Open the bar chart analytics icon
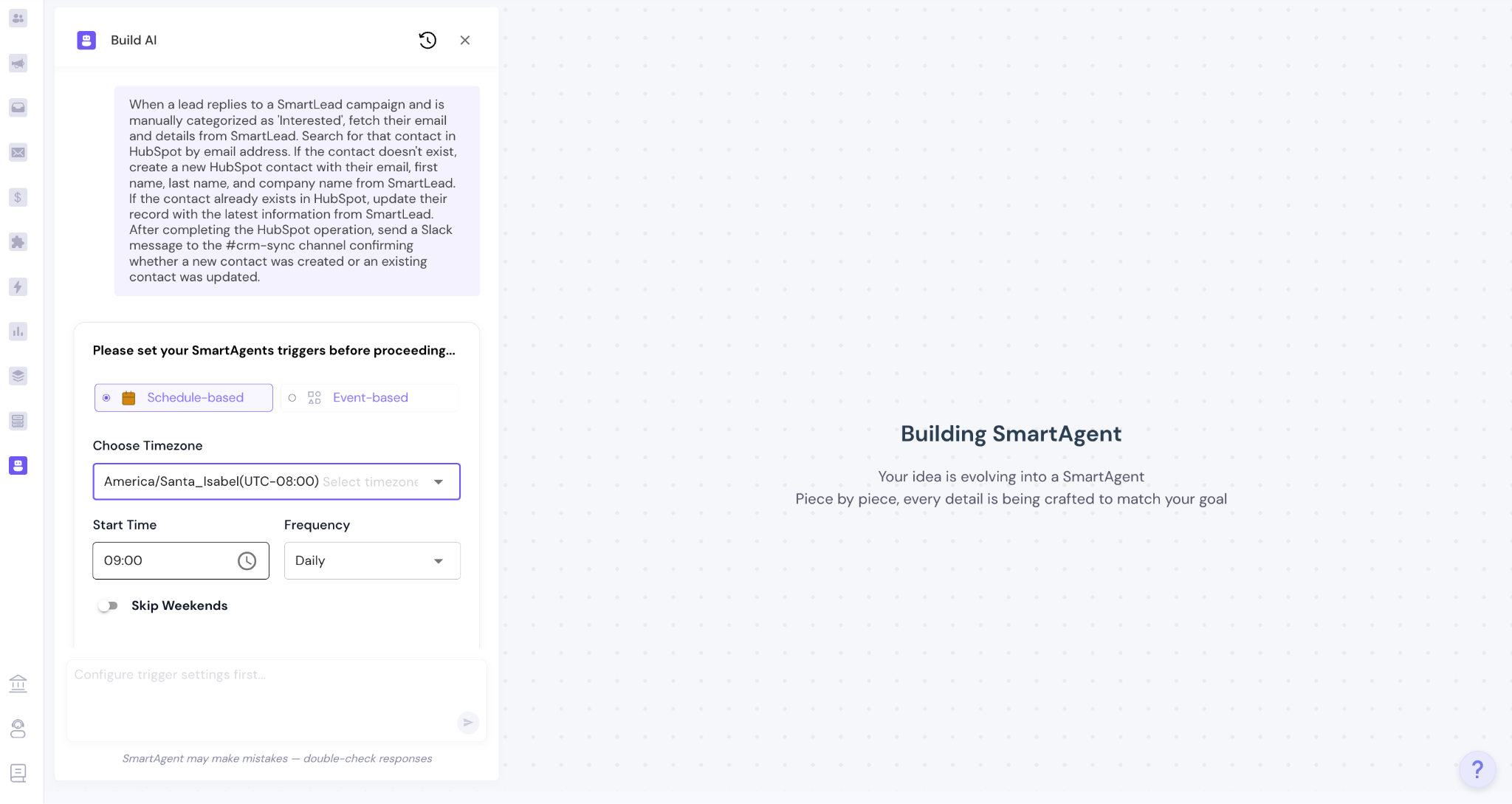This screenshot has width=1512, height=804. [18, 331]
